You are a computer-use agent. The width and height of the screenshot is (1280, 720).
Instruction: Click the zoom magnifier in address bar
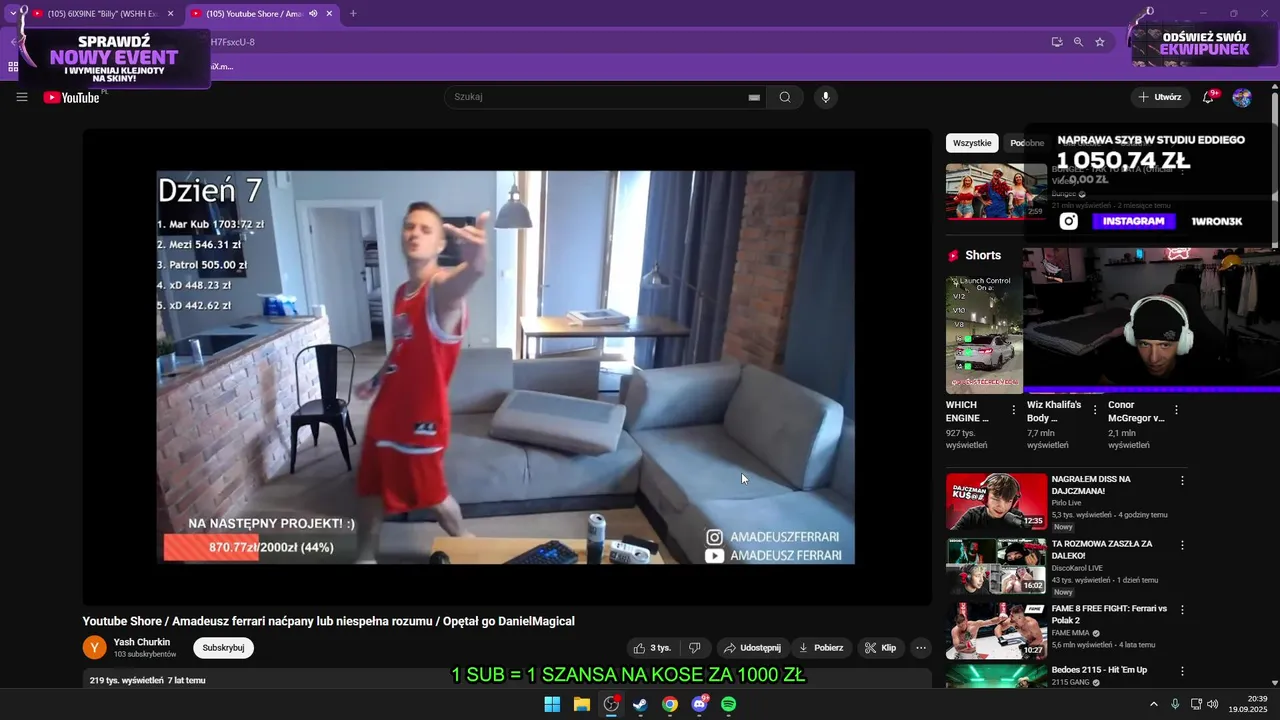tap(1078, 42)
